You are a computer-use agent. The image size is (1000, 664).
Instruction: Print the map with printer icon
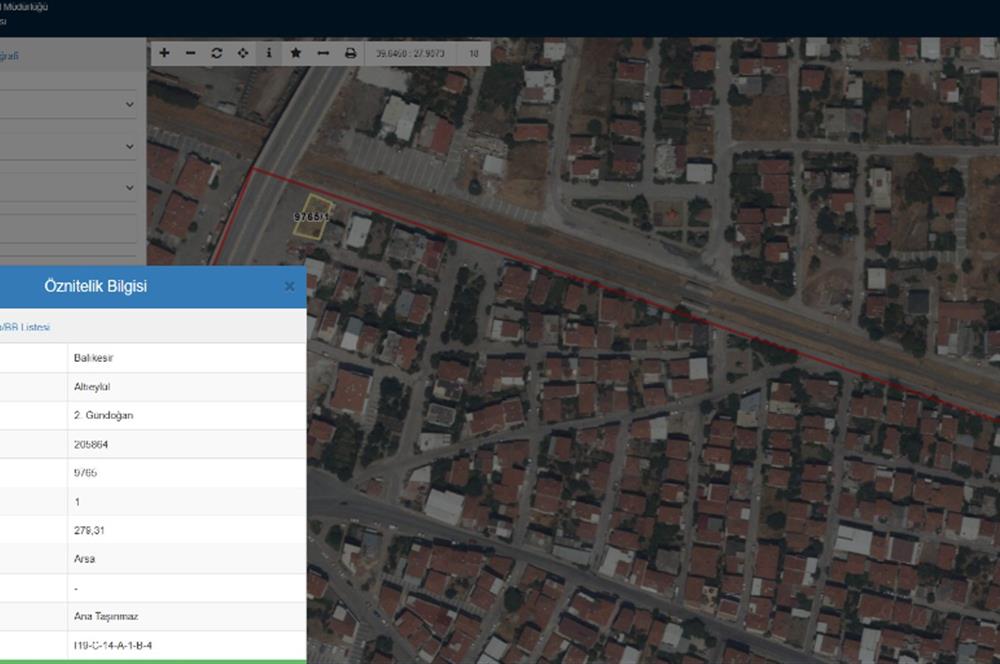pyautogui.click(x=350, y=53)
